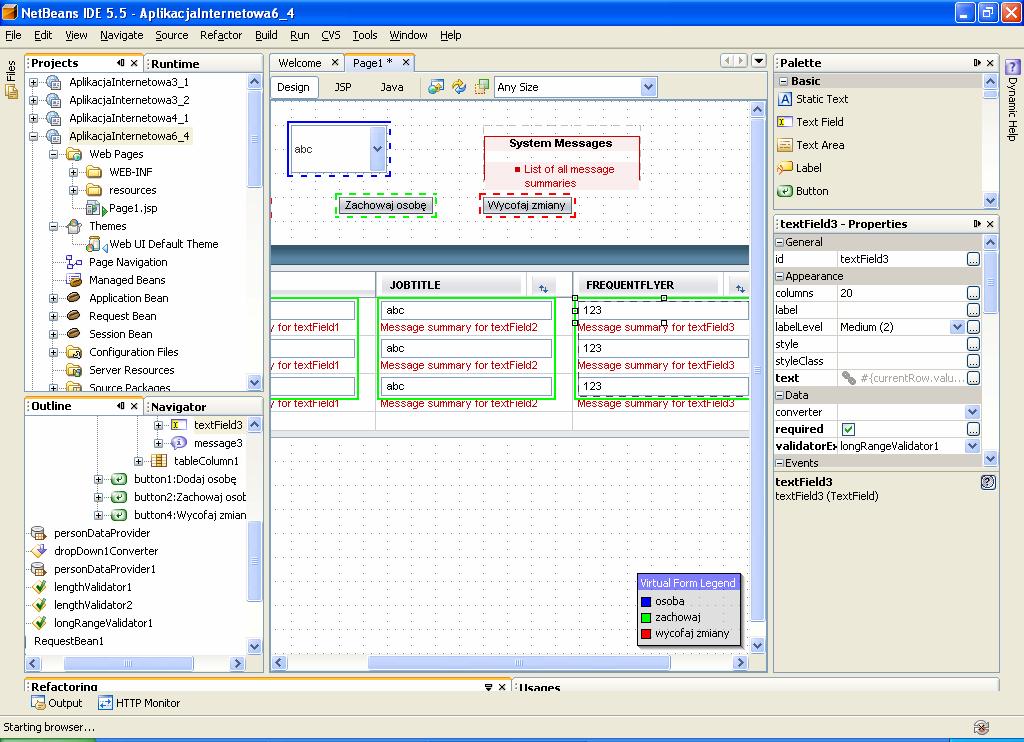1024x742 pixels.
Task: Collapse the General properties section
Action: (779, 242)
